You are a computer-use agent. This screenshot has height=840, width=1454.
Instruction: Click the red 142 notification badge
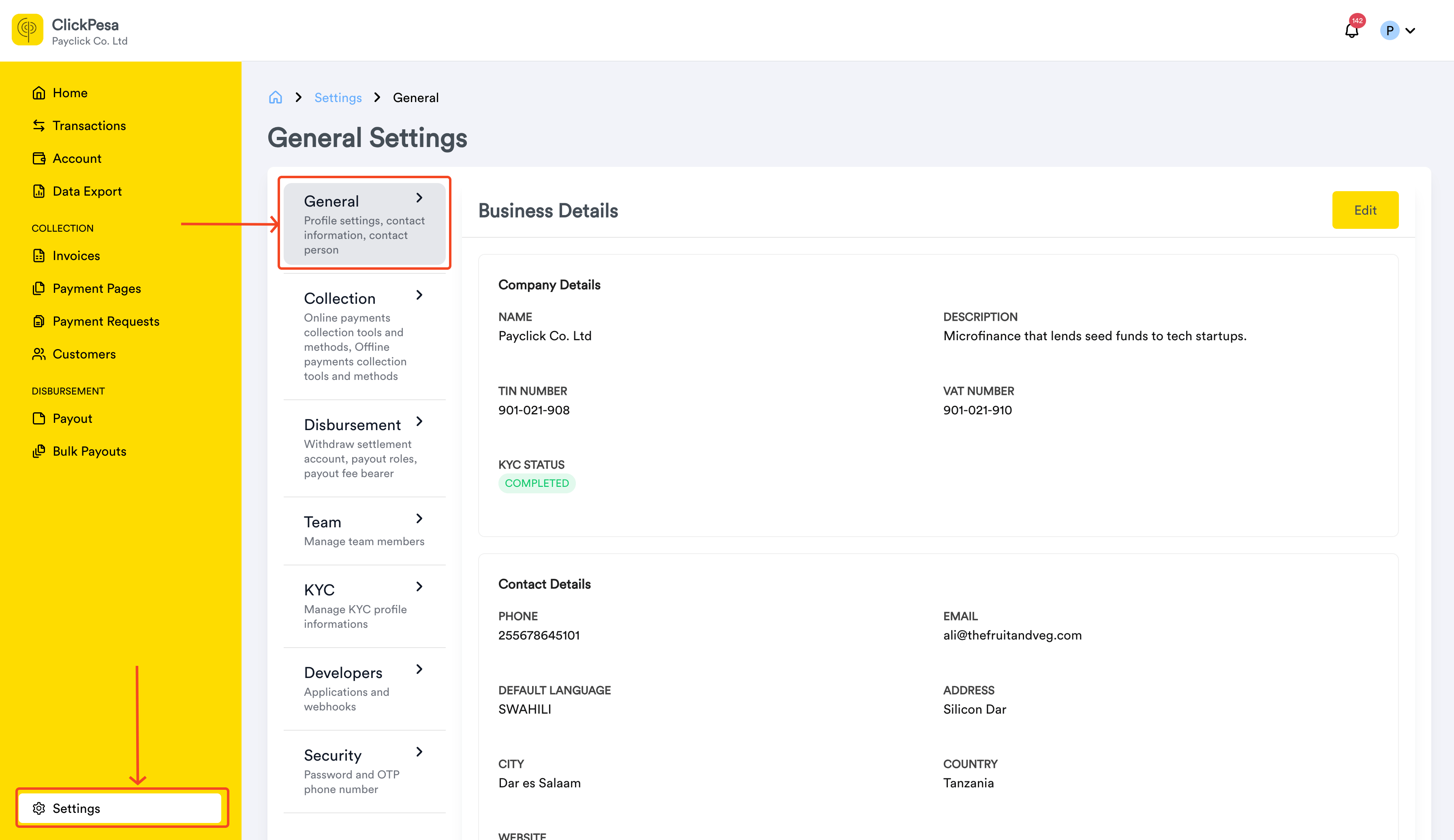(1357, 21)
